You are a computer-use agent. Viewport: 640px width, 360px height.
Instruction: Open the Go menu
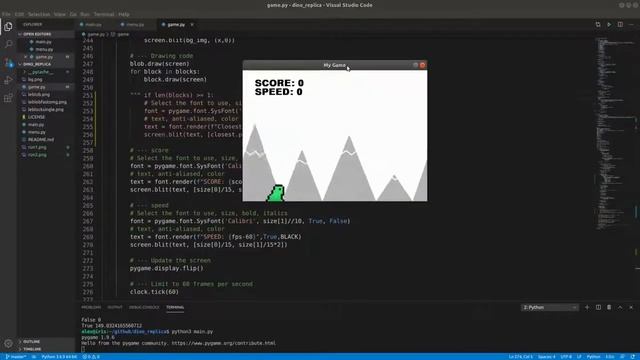73,14
